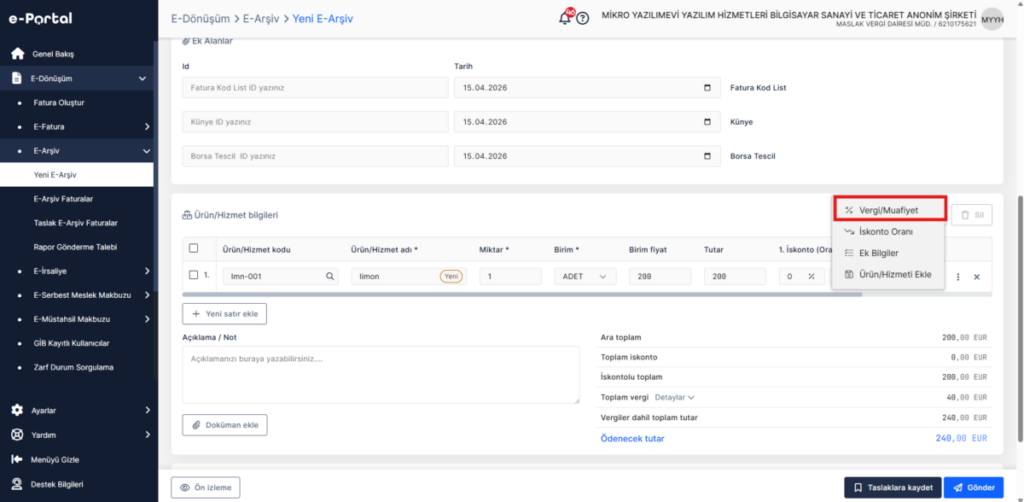The height and width of the screenshot is (502, 1024).
Task: Open calendar picker for Künye date
Action: click(708, 121)
